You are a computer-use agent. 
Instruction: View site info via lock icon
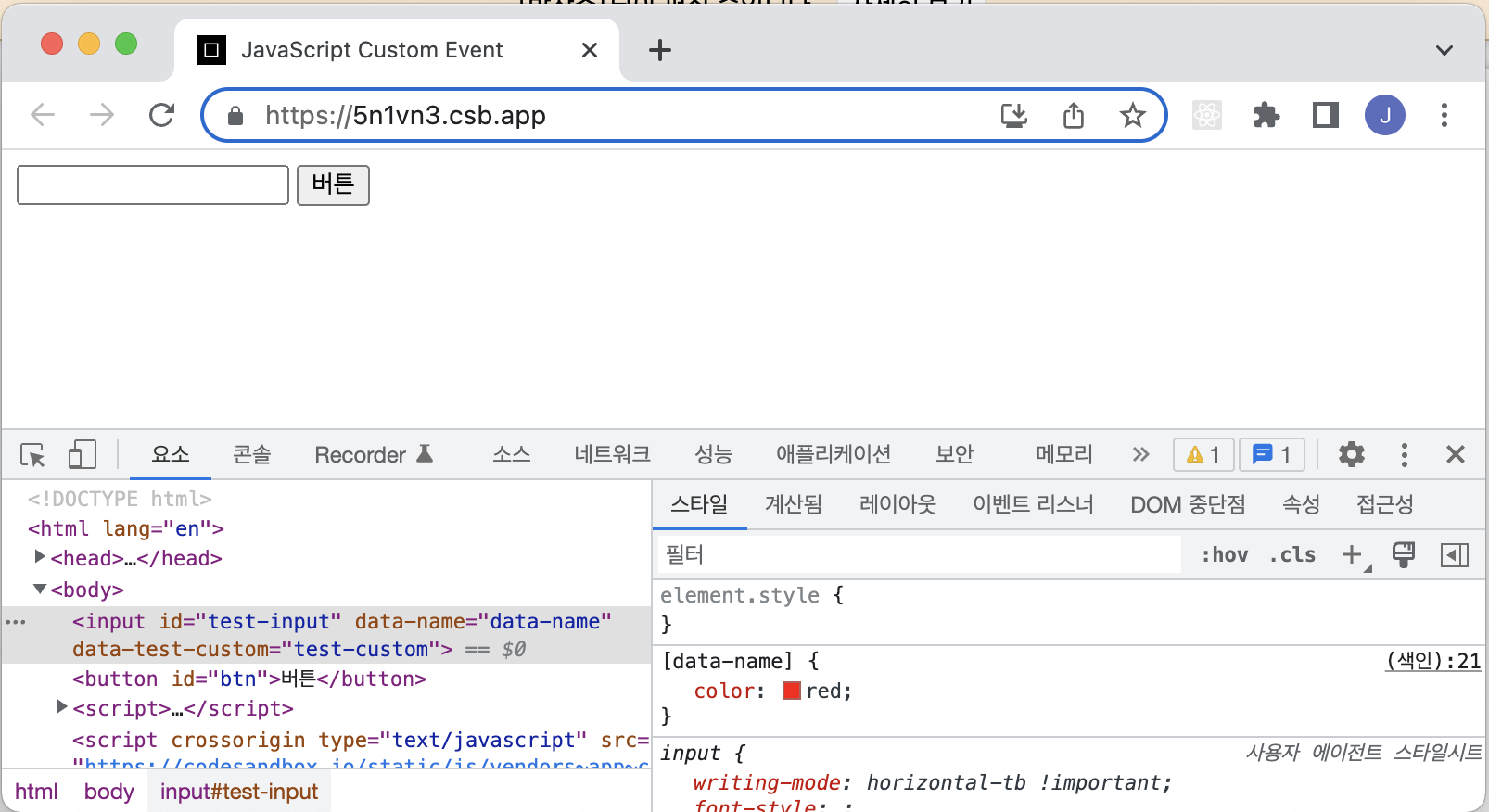coord(235,116)
